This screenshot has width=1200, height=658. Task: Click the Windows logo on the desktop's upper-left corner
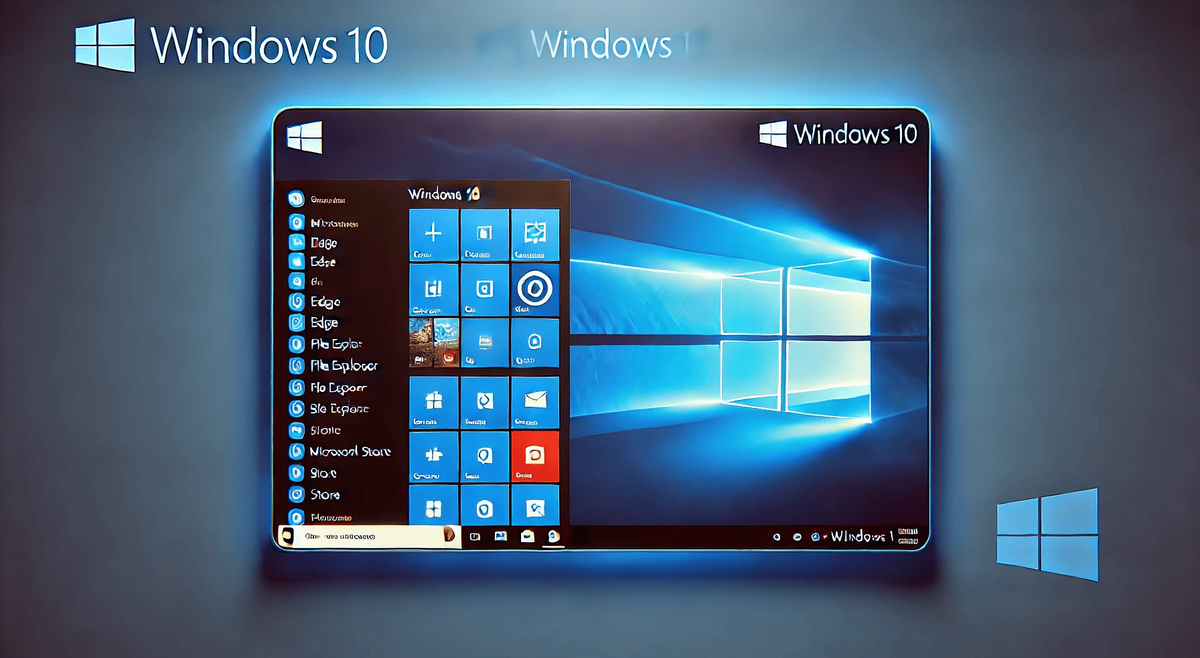tap(305, 139)
